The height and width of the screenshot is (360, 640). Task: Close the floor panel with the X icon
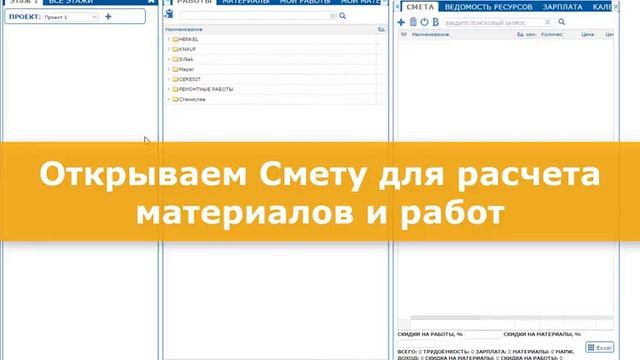coord(151,2)
